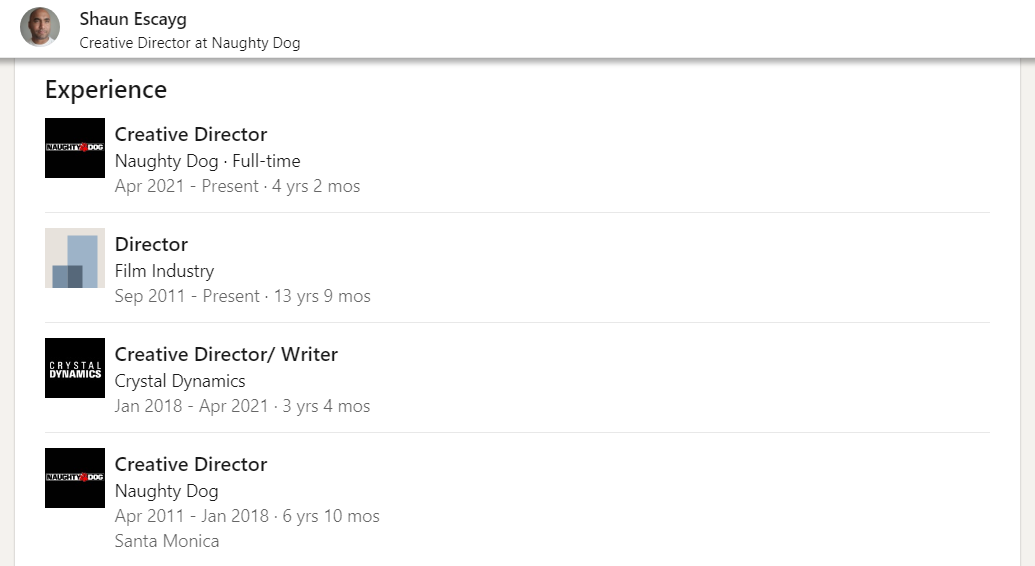This screenshot has width=1035, height=566.
Task: Click the 'Apr 2021 - Present' date line
Action: click(237, 186)
